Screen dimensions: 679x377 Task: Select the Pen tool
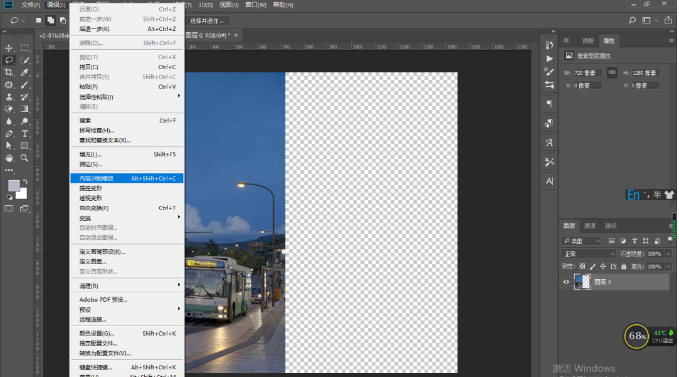(9, 134)
